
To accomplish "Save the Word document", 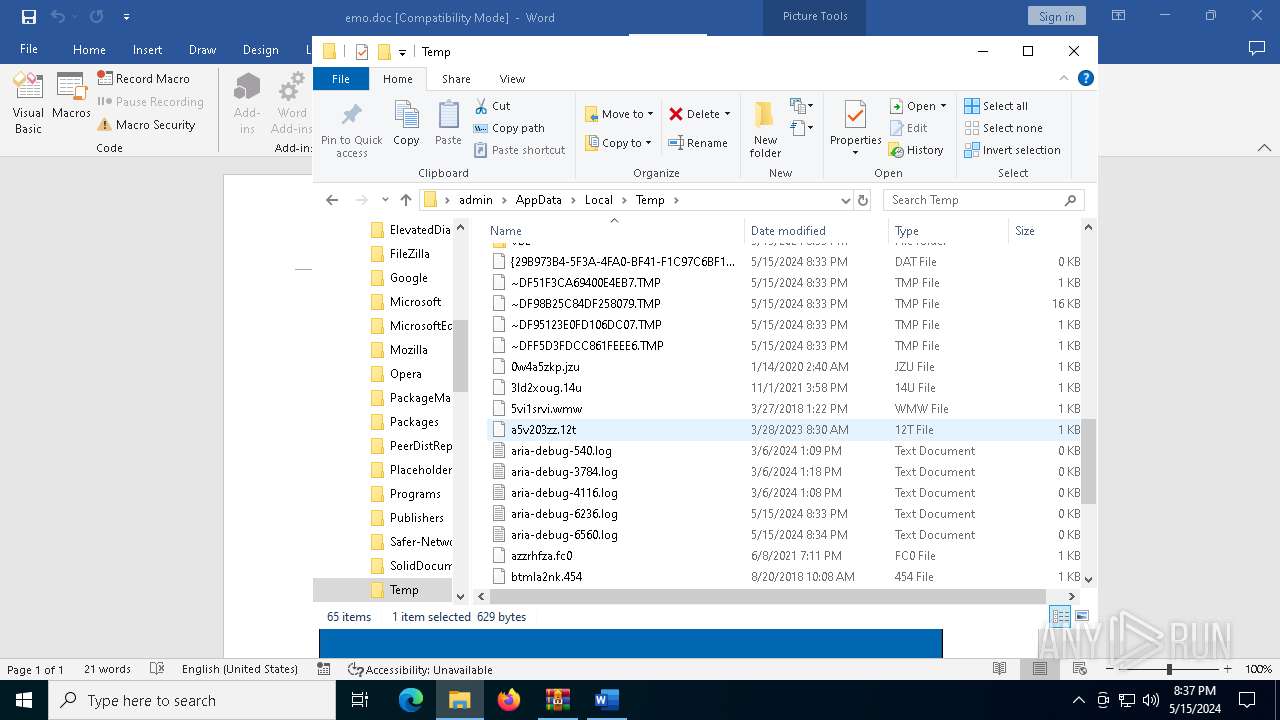I will [x=28, y=16].
